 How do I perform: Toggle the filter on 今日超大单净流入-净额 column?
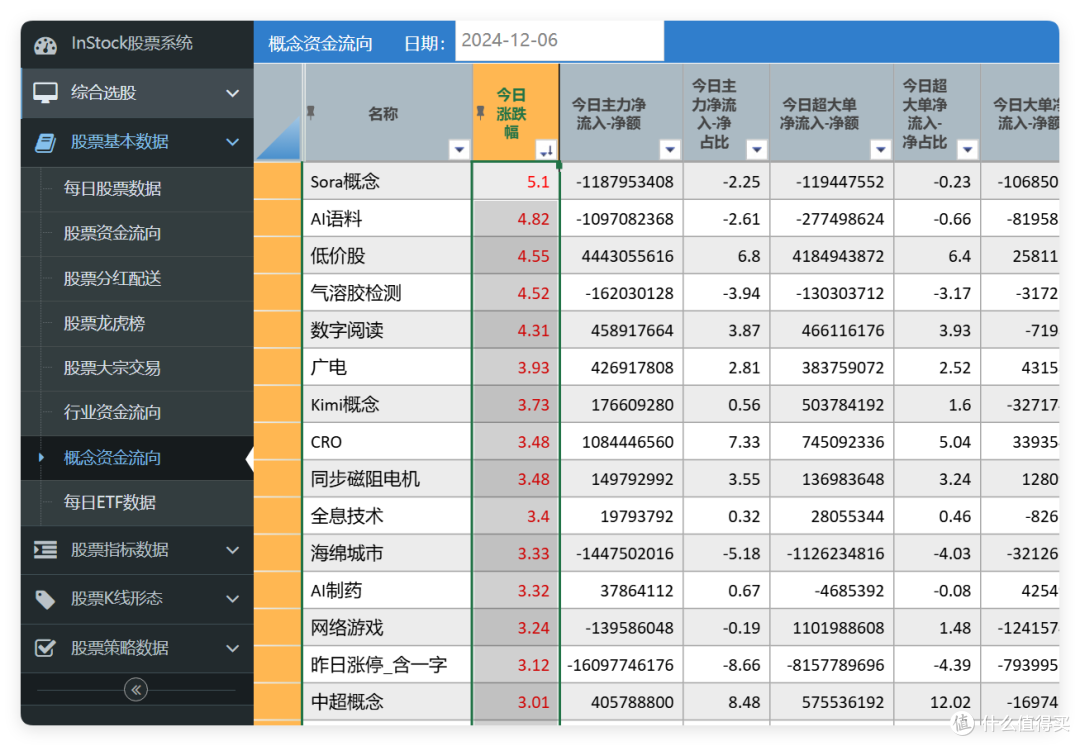[881, 149]
